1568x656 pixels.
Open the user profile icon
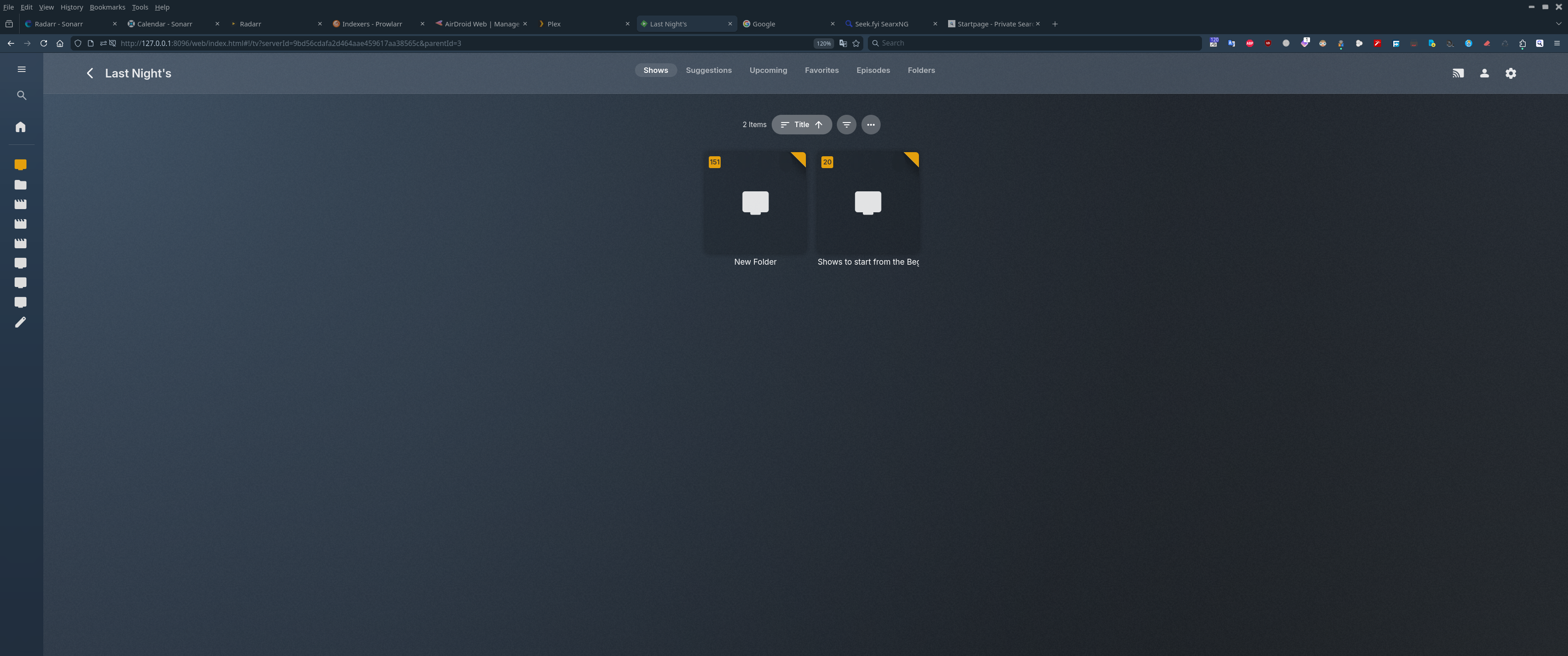[x=1484, y=73]
